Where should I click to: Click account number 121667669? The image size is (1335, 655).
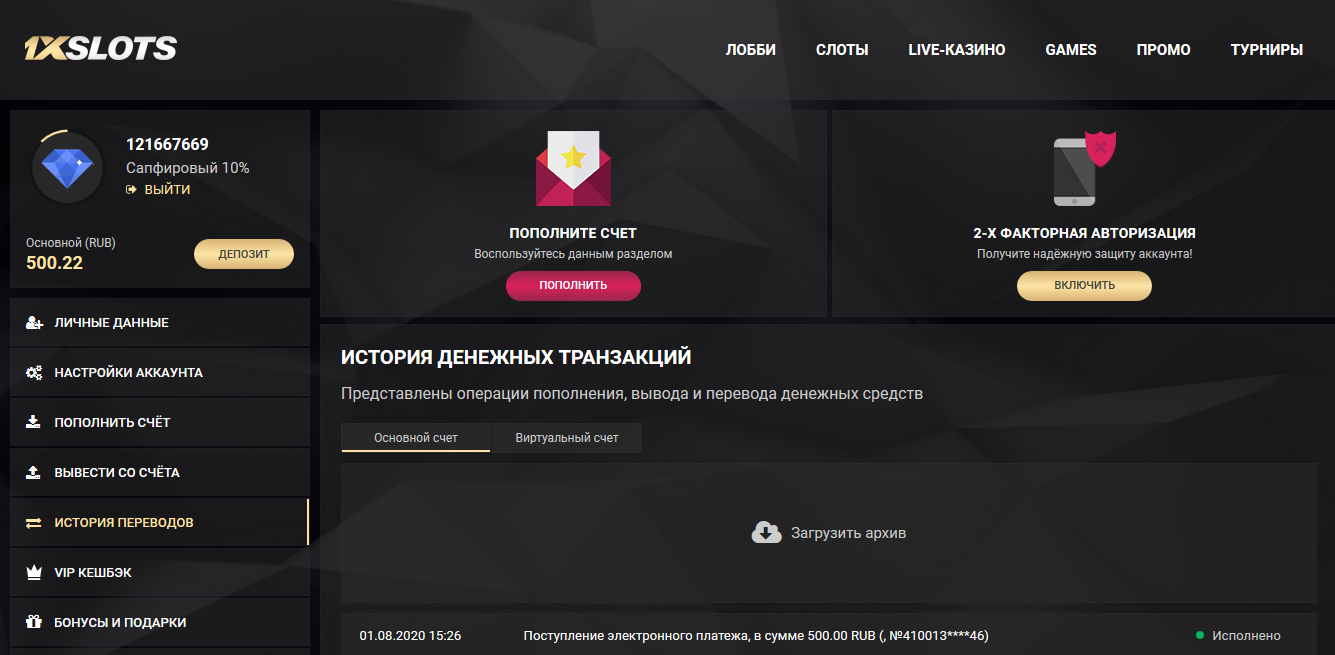[x=167, y=144]
